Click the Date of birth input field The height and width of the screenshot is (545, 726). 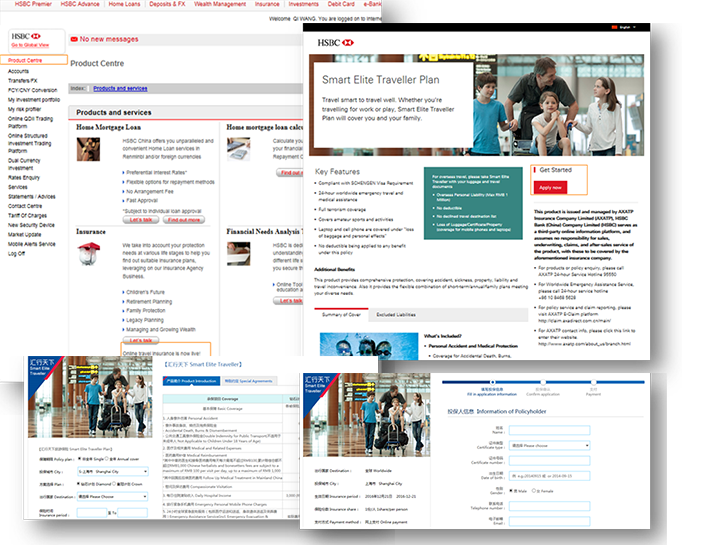(550, 476)
